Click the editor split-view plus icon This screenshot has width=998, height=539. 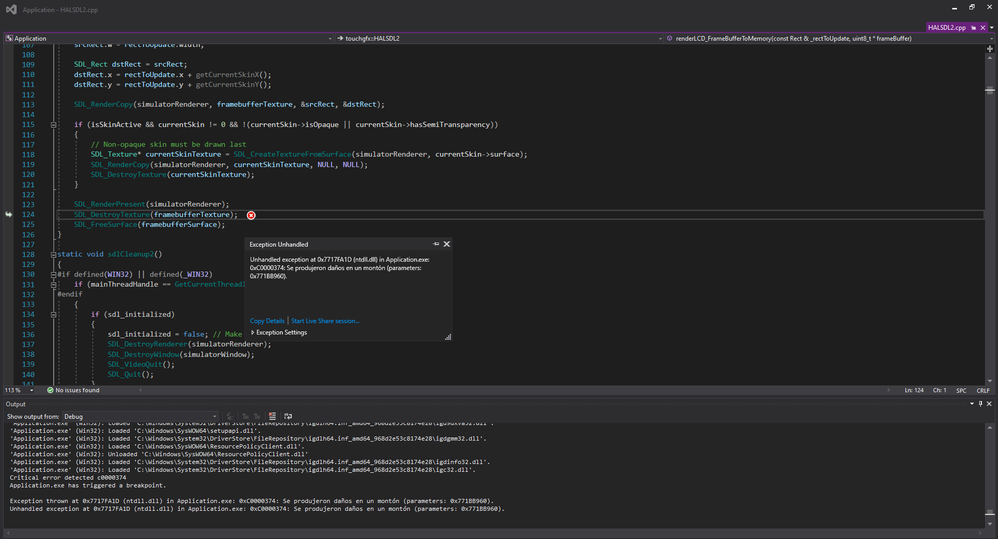tap(990, 48)
